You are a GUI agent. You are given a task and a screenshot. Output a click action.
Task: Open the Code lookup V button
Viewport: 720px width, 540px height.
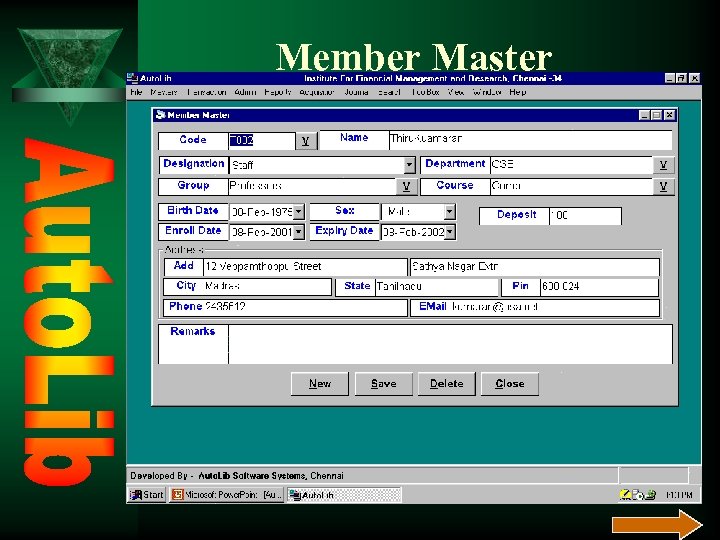click(306, 141)
